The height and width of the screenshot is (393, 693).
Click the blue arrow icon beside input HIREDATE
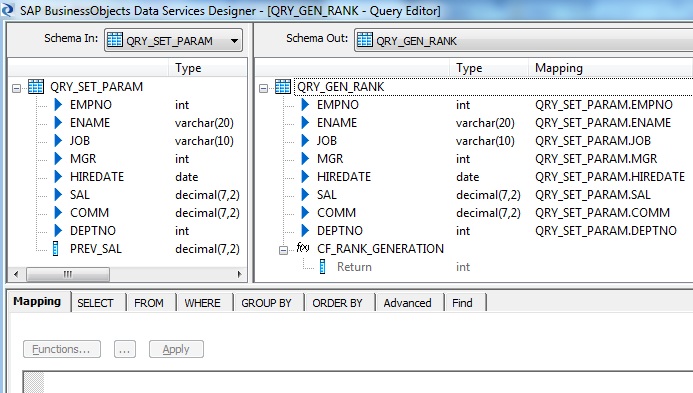pos(58,176)
